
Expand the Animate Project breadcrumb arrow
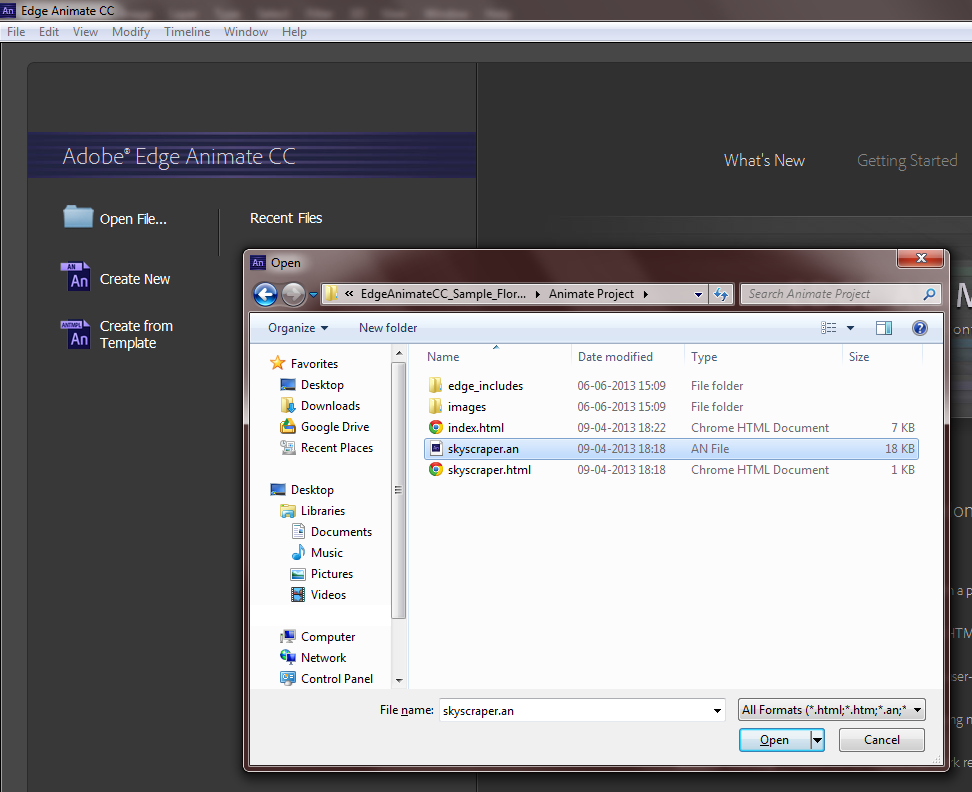[645, 294]
